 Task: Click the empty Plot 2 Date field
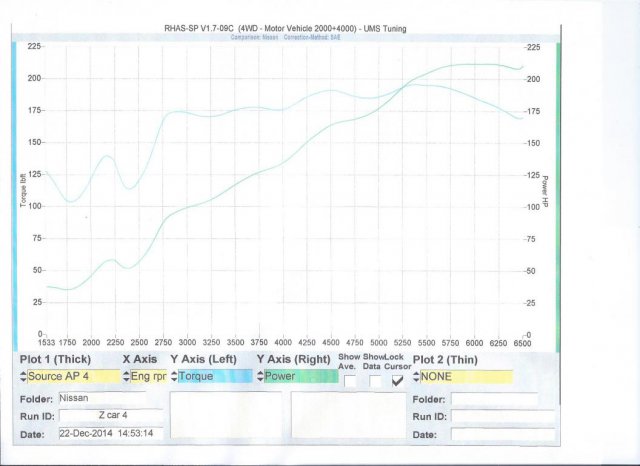click(494, 435)
